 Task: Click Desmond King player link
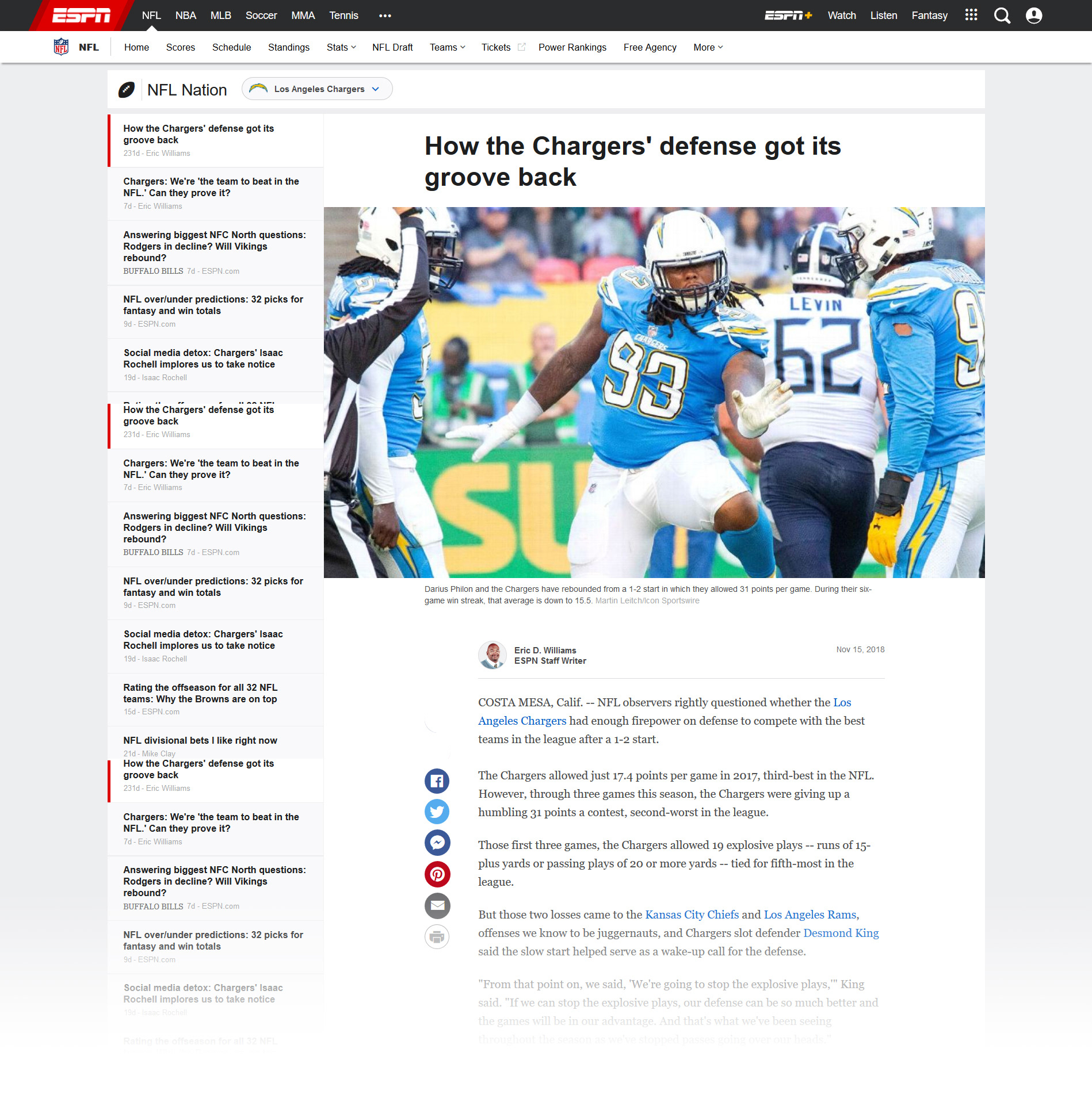tap(841, 933)
